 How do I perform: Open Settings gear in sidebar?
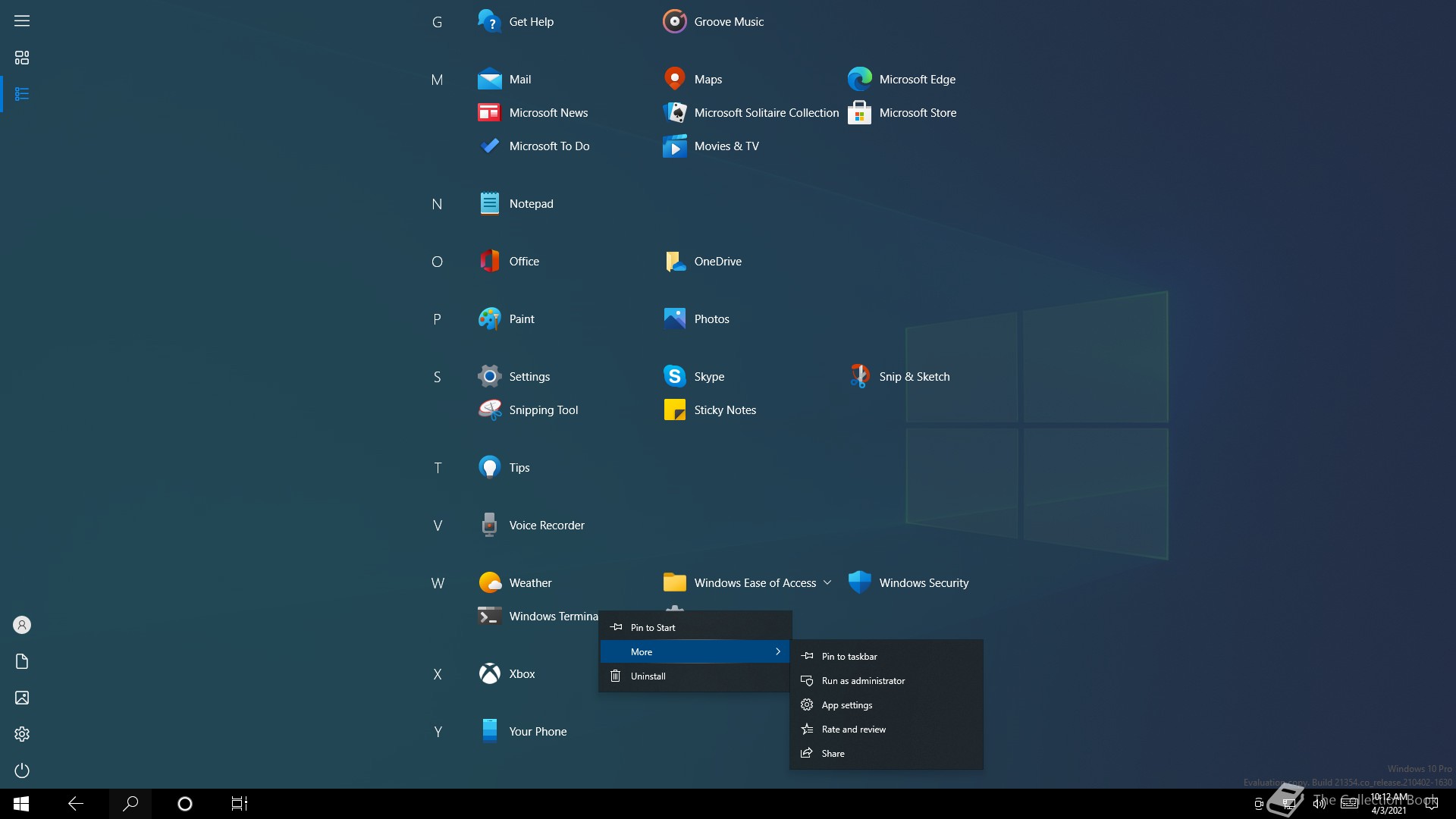click(x=22, y=734)
